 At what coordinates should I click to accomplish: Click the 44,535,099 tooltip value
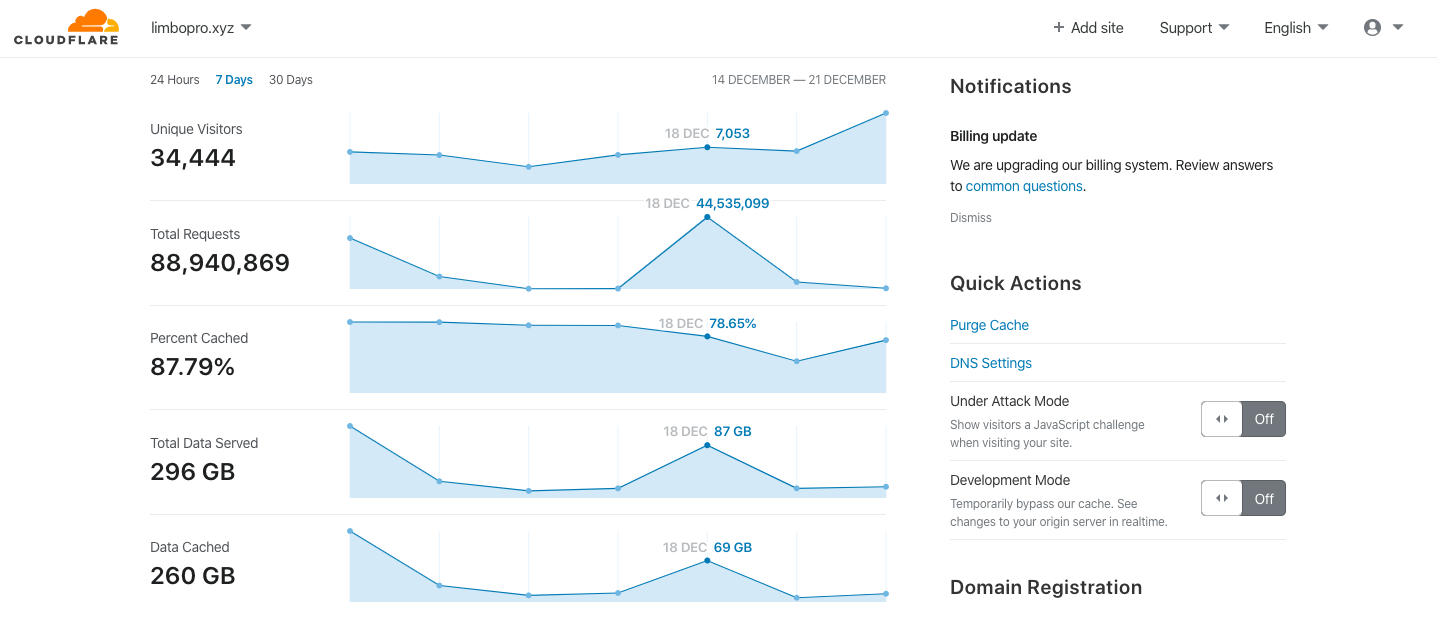click(733, 204)
